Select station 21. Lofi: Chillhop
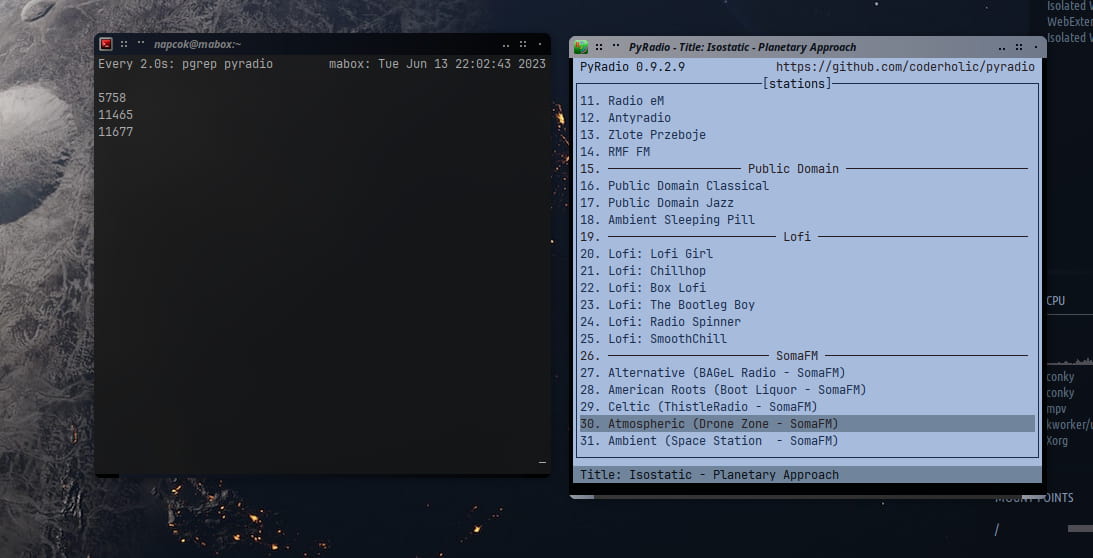The width and height of the screenshot is (1093, 558). point(807,271)
